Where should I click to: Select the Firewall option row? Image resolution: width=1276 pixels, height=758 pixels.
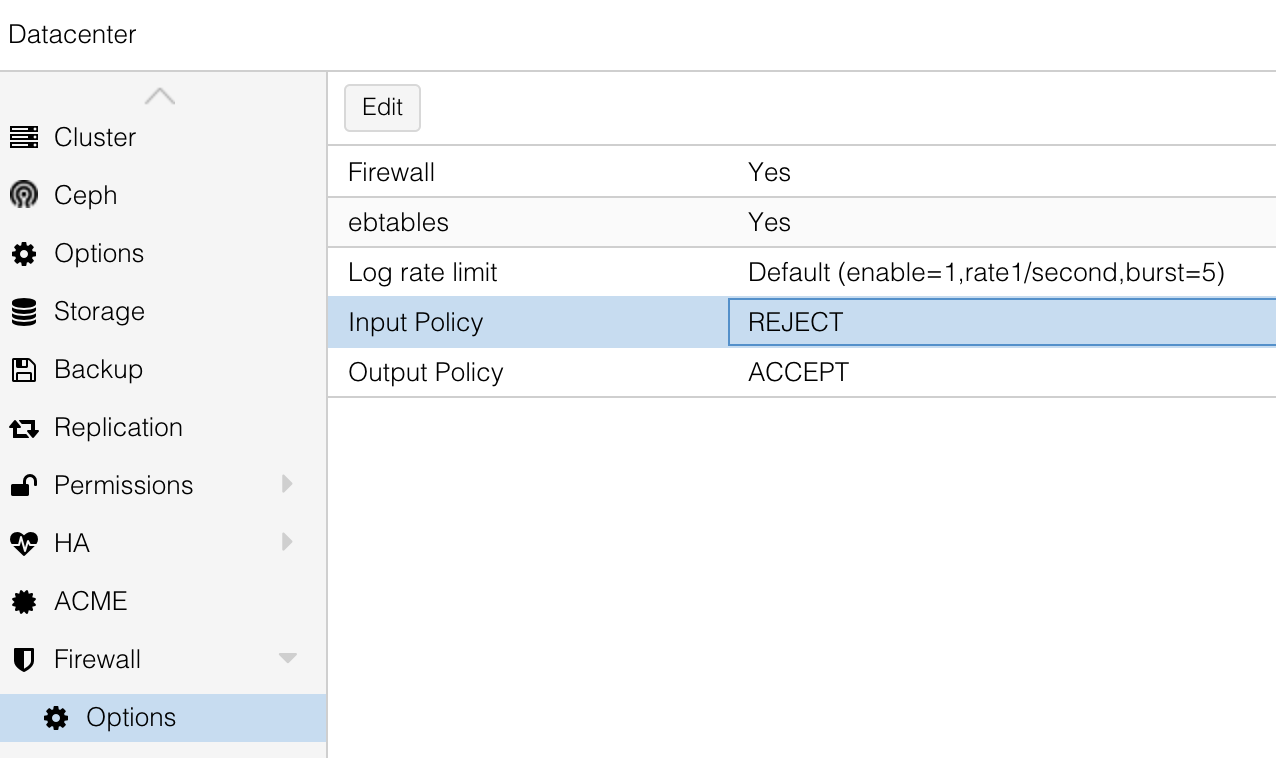[x=802, y=172]
